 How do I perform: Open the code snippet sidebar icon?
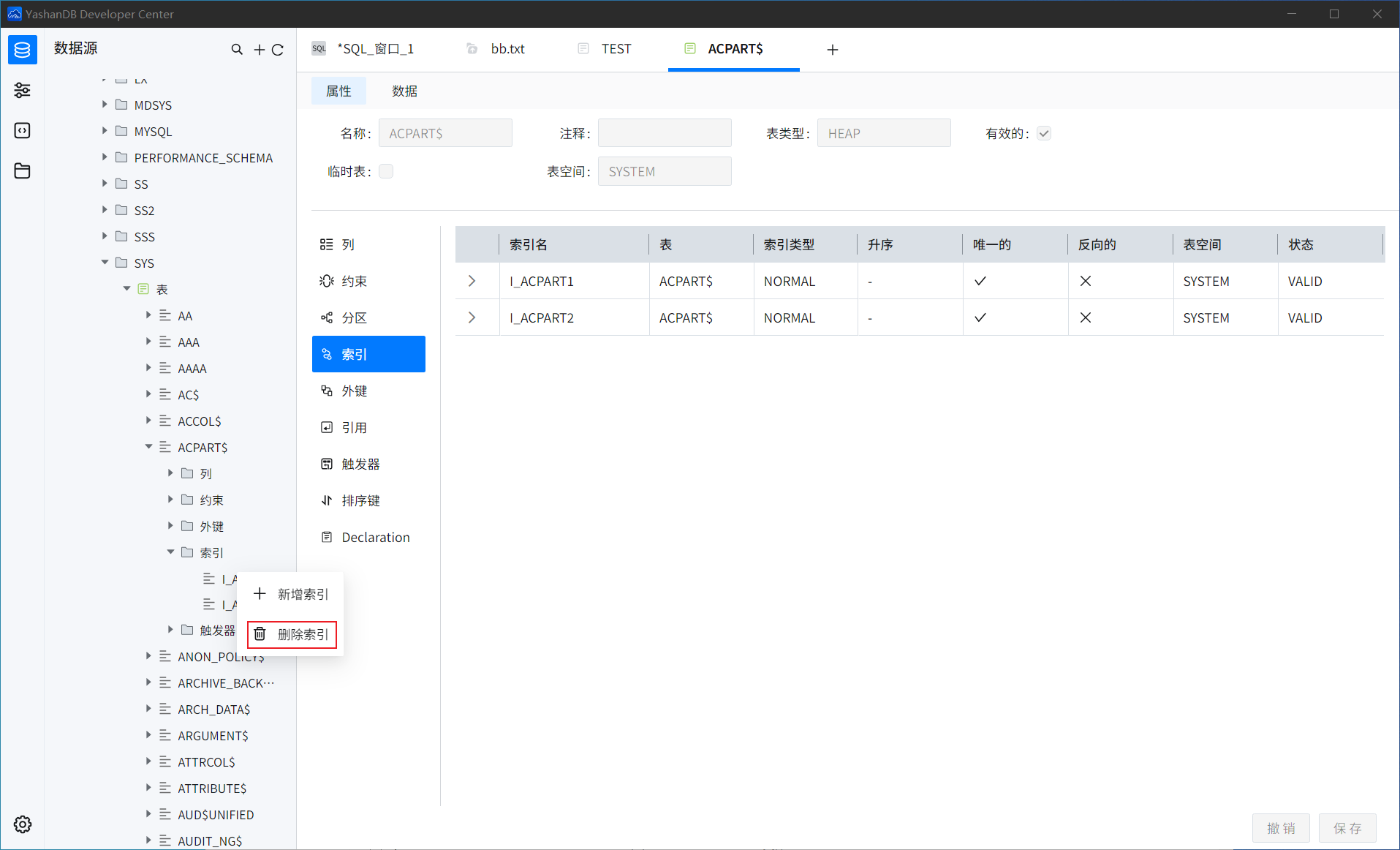coord(22,131)
